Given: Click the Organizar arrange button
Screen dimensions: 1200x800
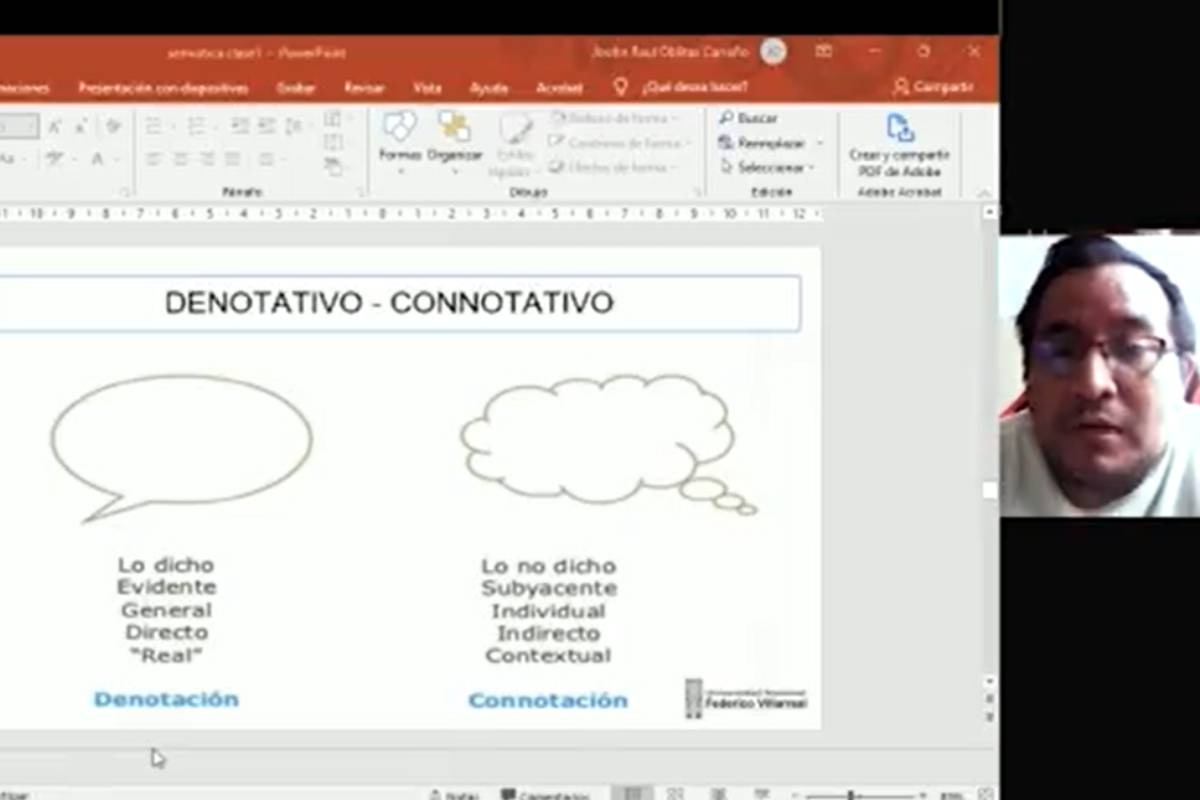Looking at the screenshot, I should pyautogui.click(x=455, y=138).
